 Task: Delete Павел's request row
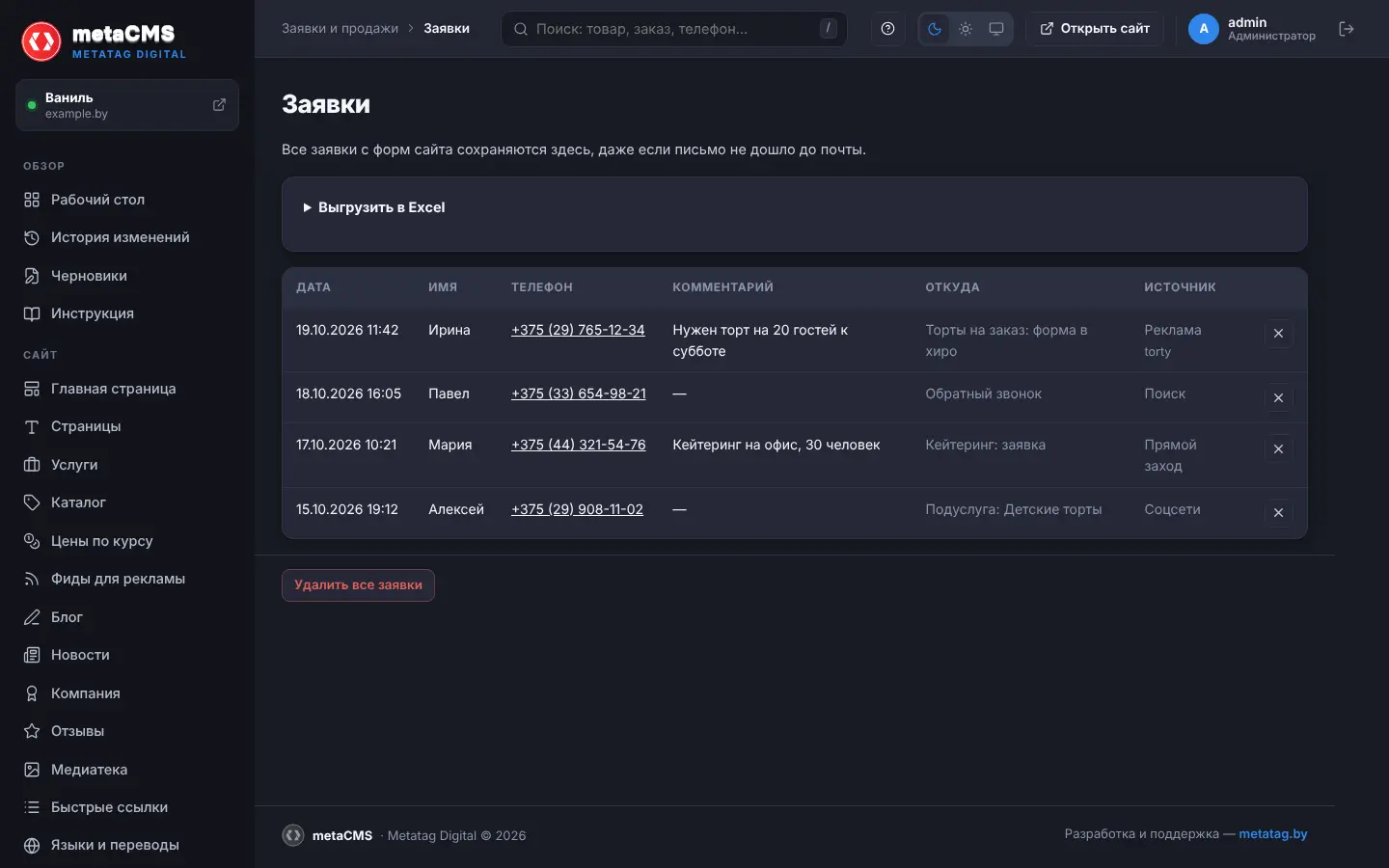point(1278,397)
